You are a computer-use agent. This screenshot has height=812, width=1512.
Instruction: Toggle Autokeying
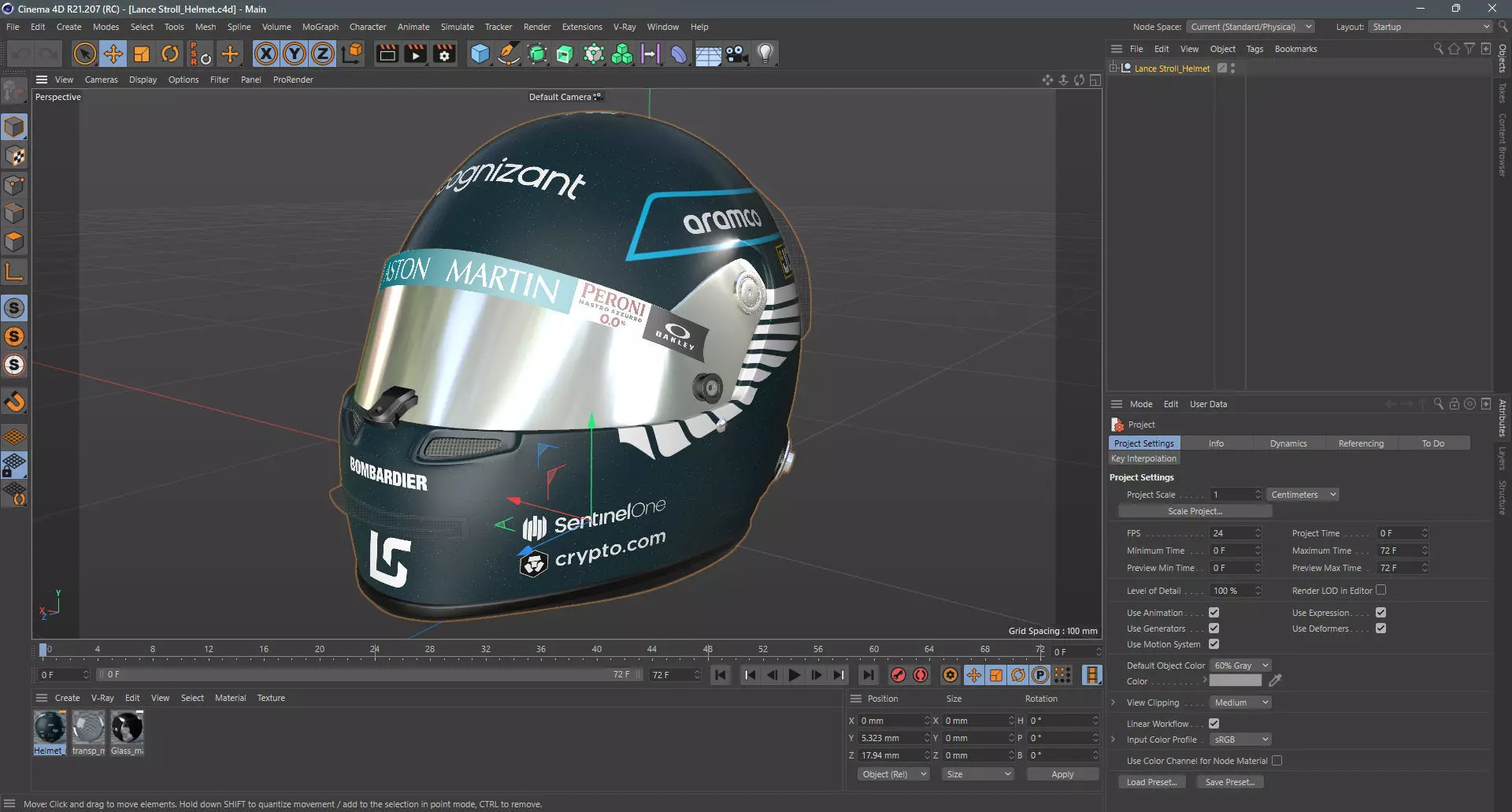point(921,675)
